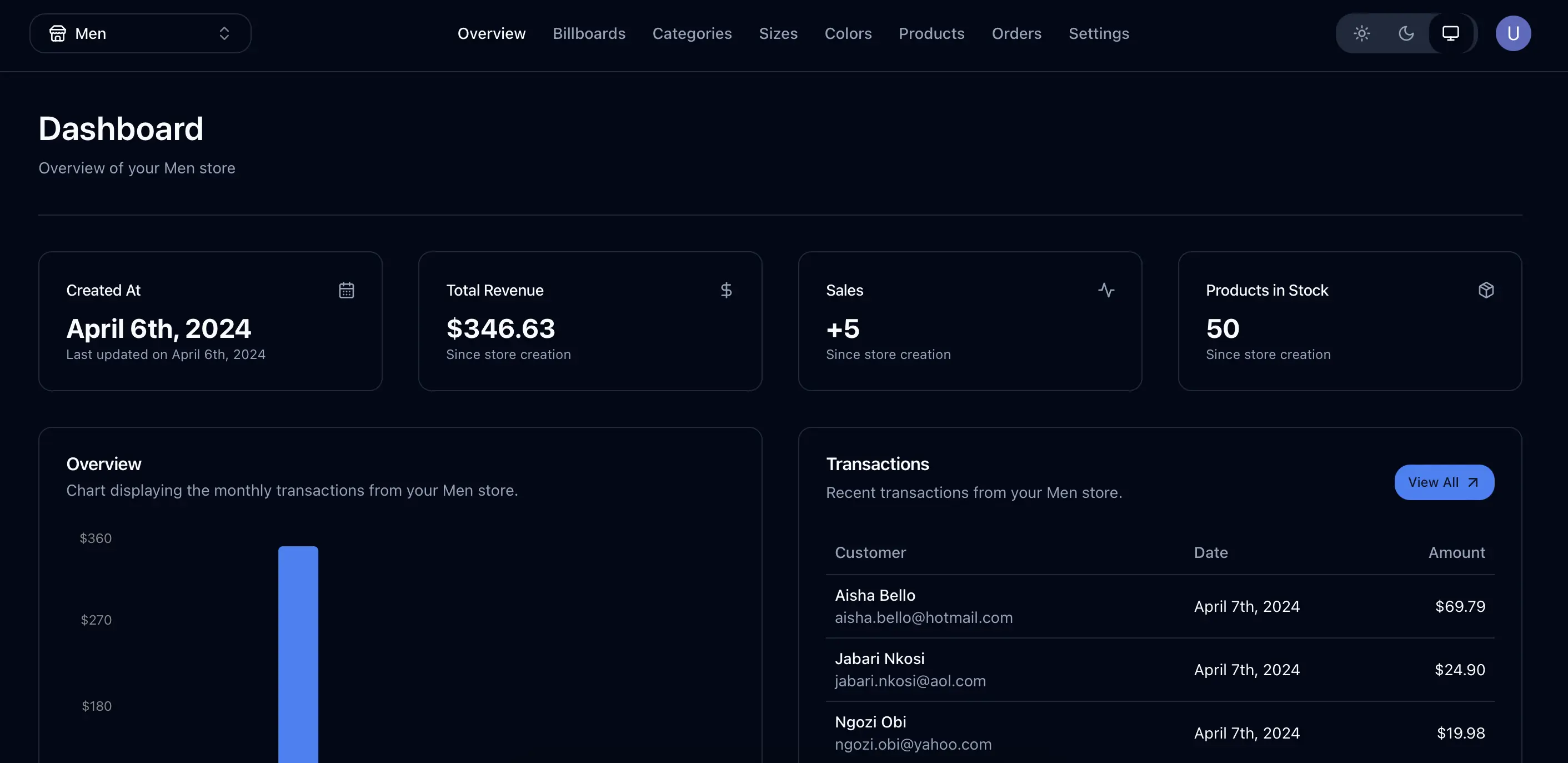
Task: Click the Dashboard heading
Action: point(121,128)
